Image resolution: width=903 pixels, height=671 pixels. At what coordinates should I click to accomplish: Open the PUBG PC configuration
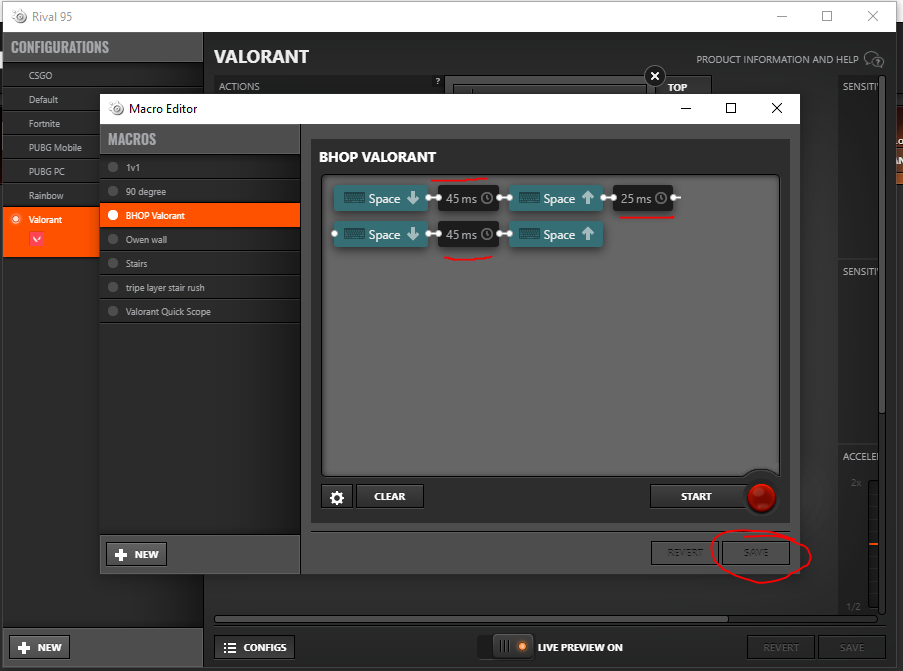[x=51, y=172]
